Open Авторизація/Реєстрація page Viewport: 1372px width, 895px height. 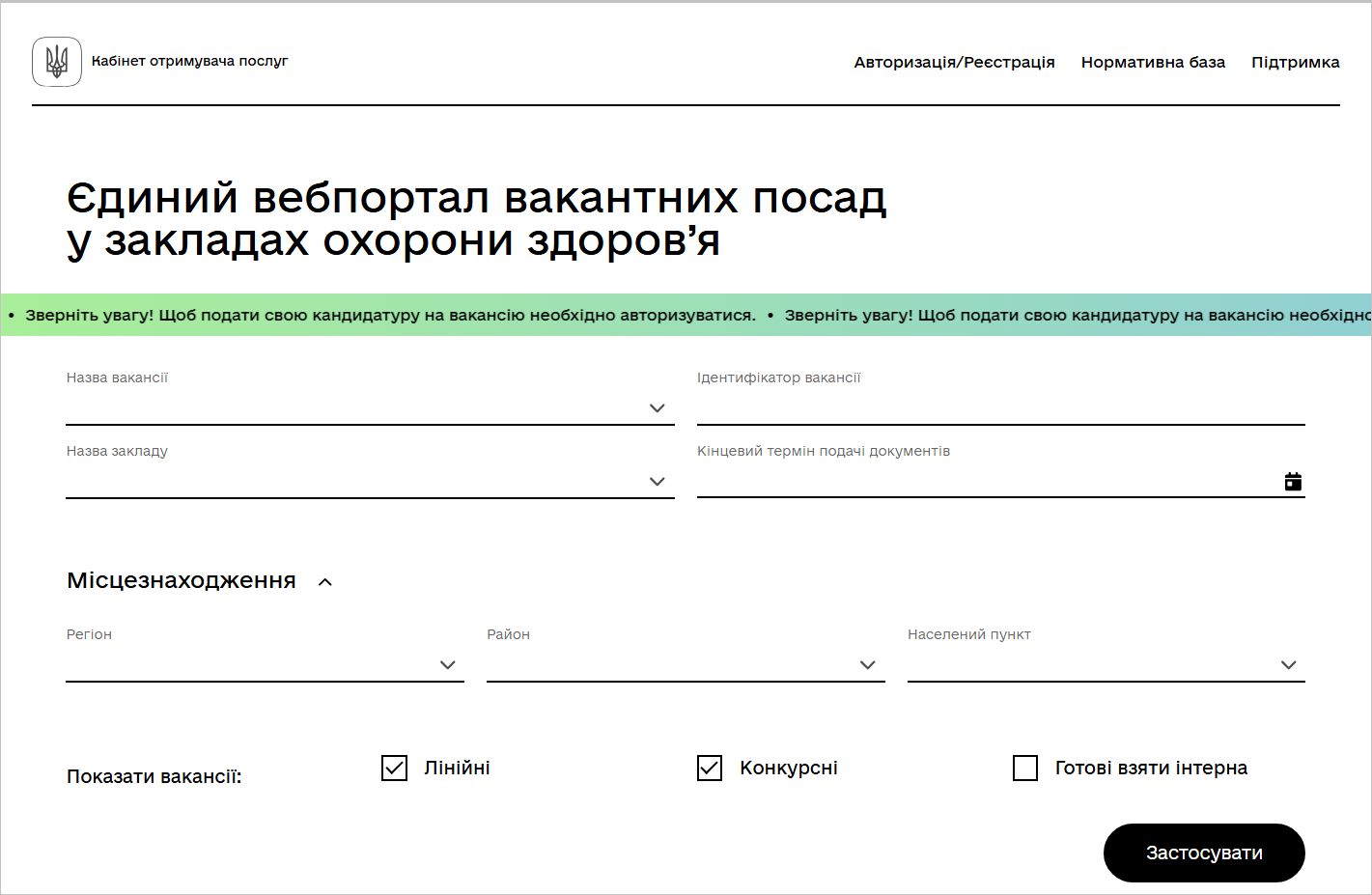tap(954, 62)
